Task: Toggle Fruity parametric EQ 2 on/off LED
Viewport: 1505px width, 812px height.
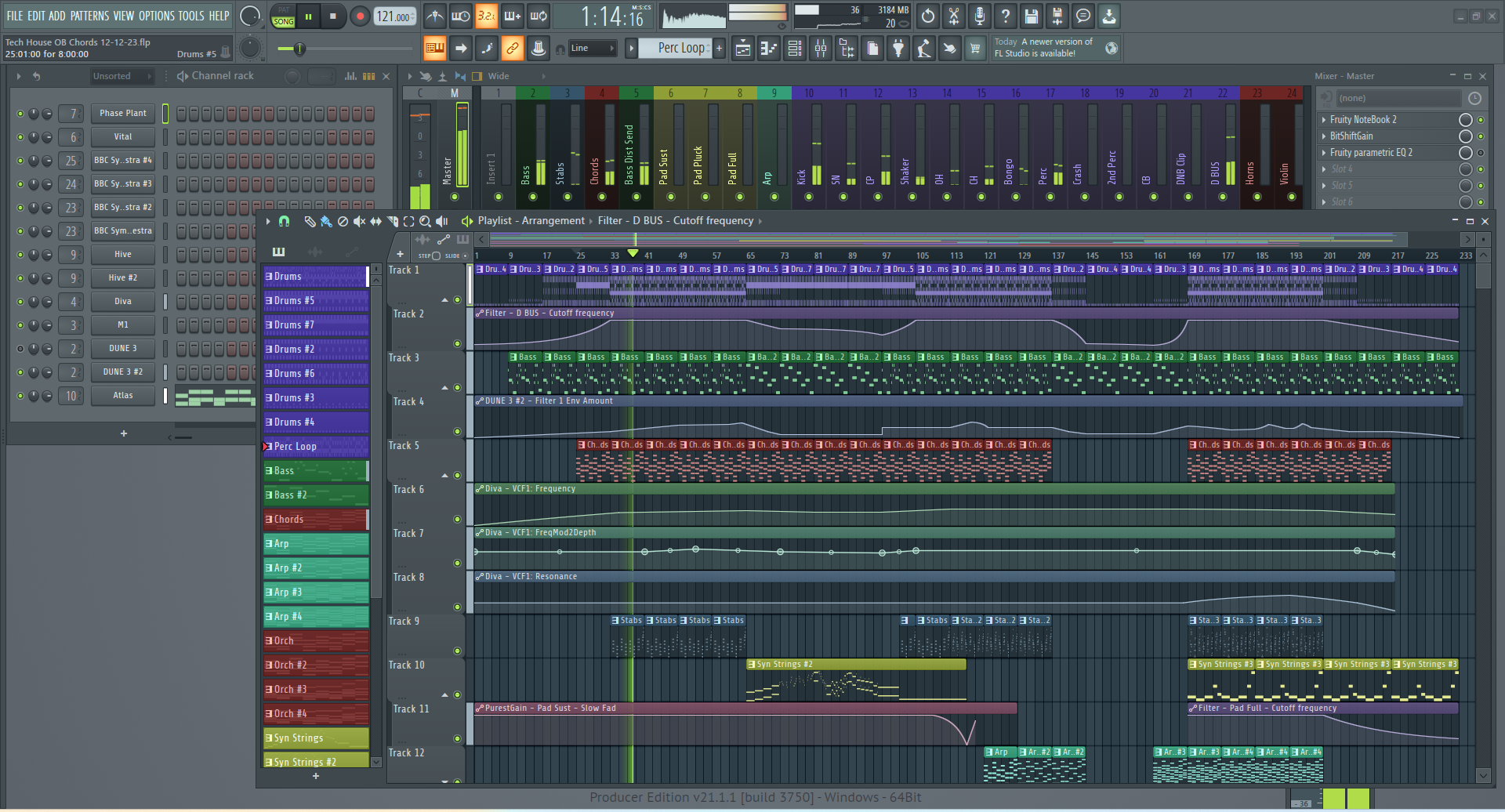Action: pyautogui.click(x=1481, y=153)
